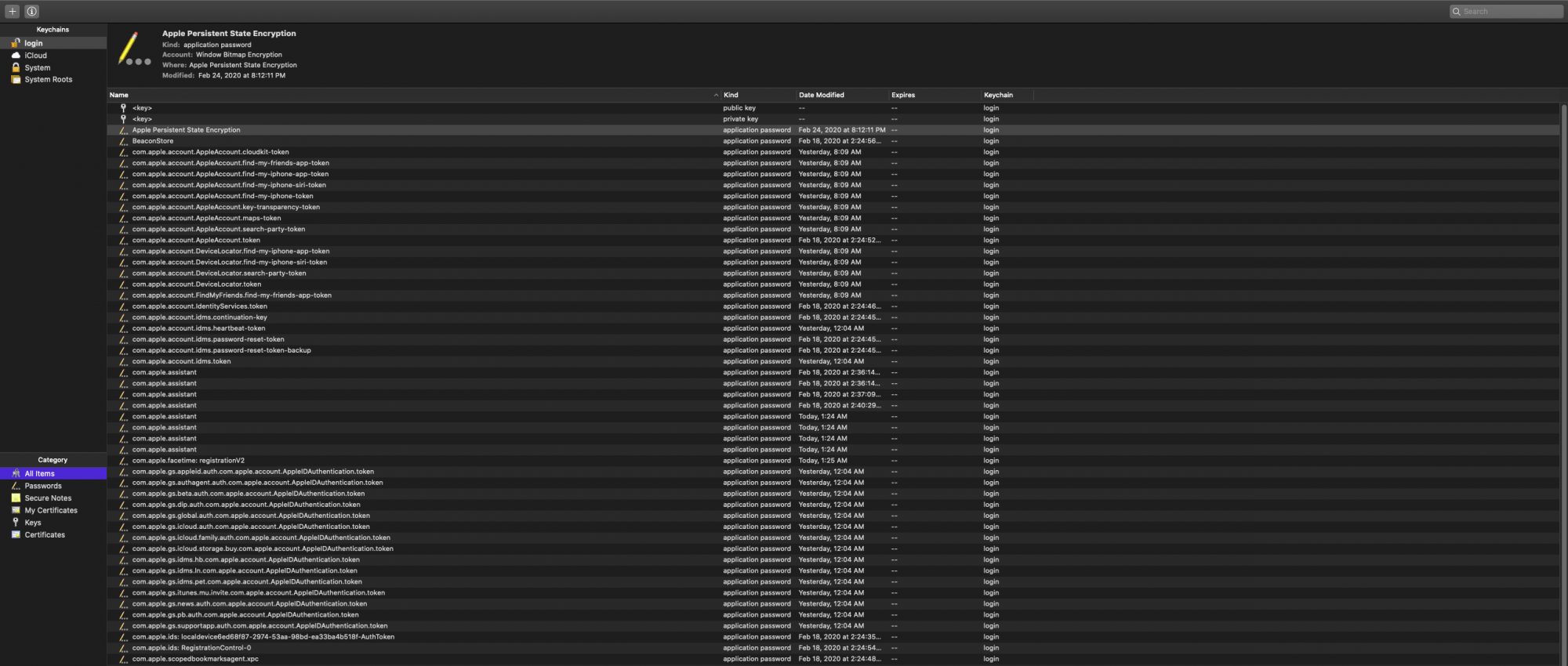This screenshot has height=666, width=1568.
Task: Show the All Items category
Action: [53, 473]
